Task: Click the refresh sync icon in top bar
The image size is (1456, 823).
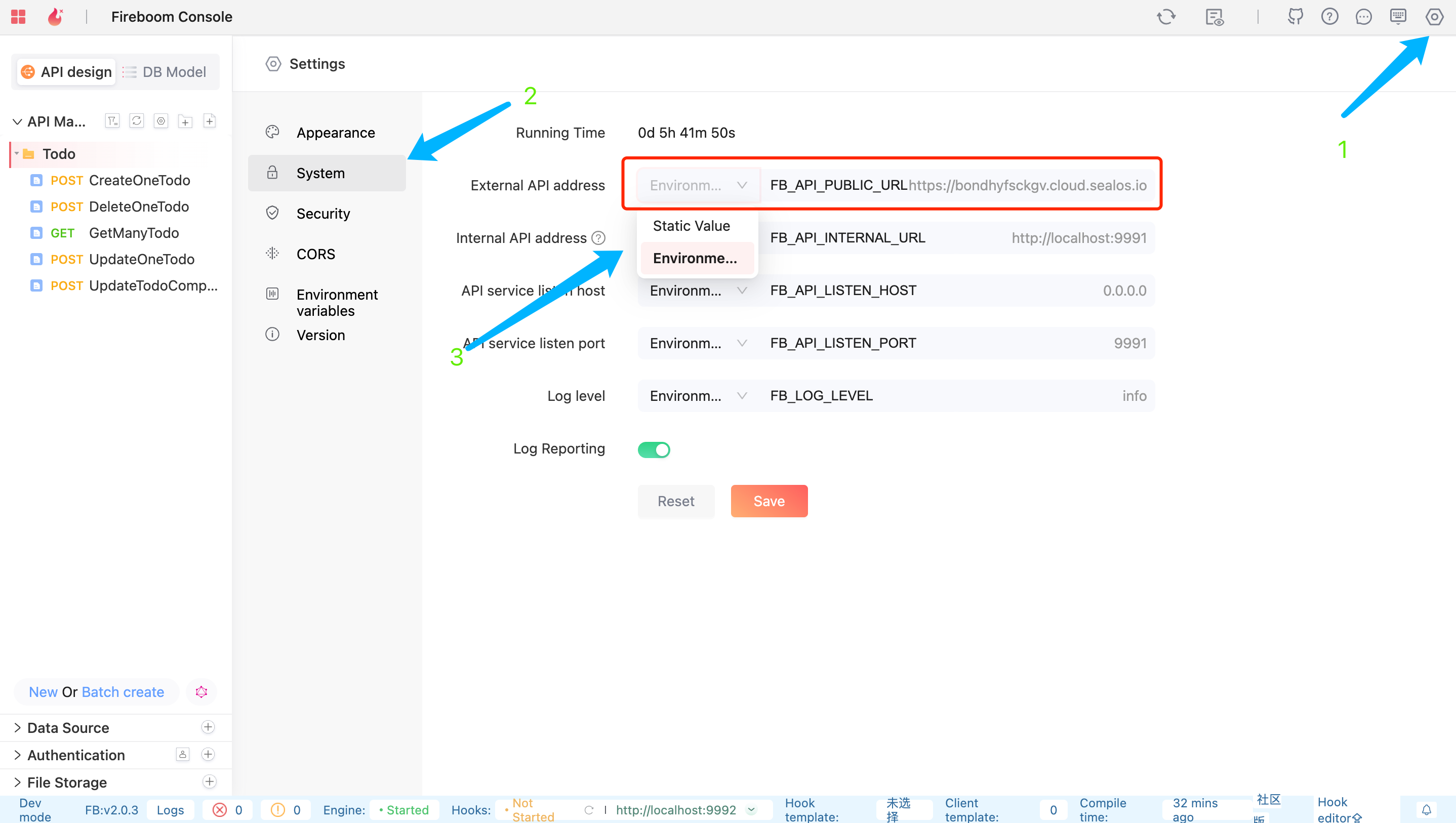Action: click(x=1166, y=17)
